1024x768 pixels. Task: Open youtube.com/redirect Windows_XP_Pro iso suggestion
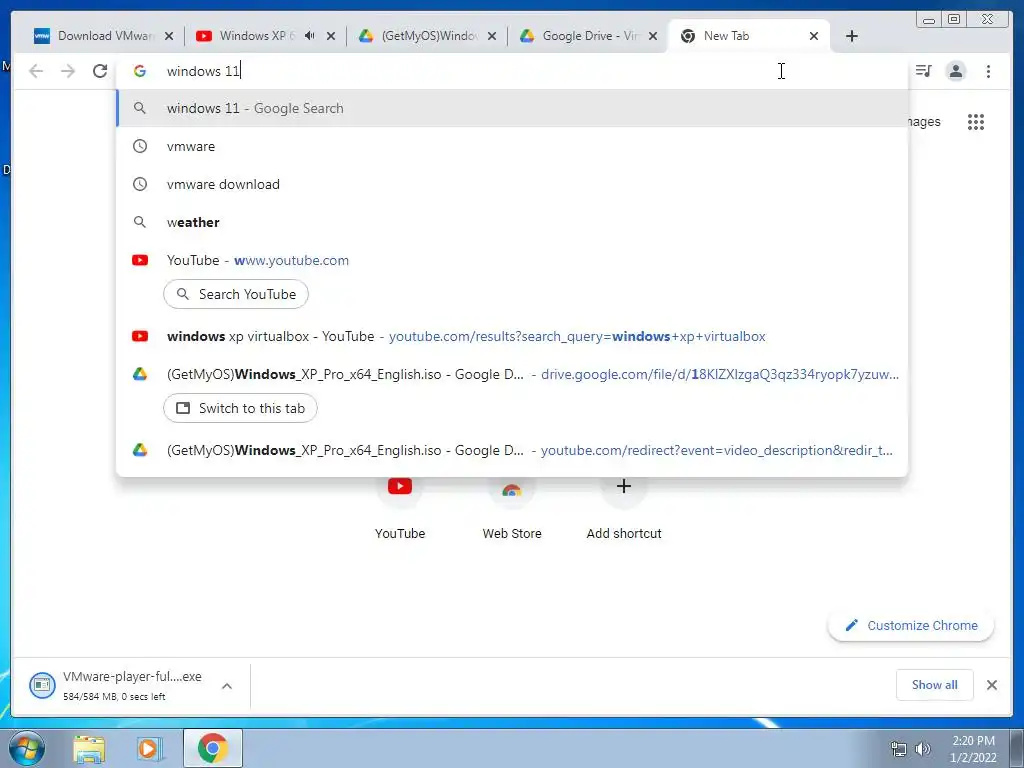[513, 450]
